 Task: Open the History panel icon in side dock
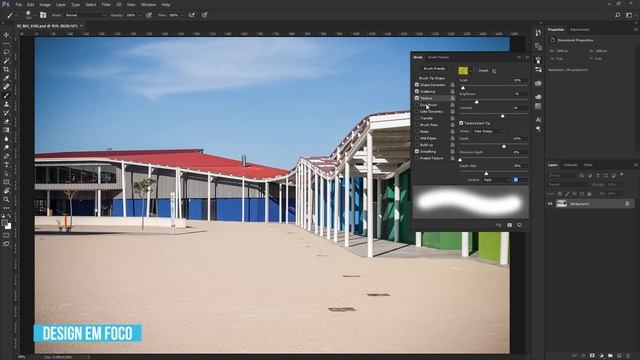tap(538, 33)
